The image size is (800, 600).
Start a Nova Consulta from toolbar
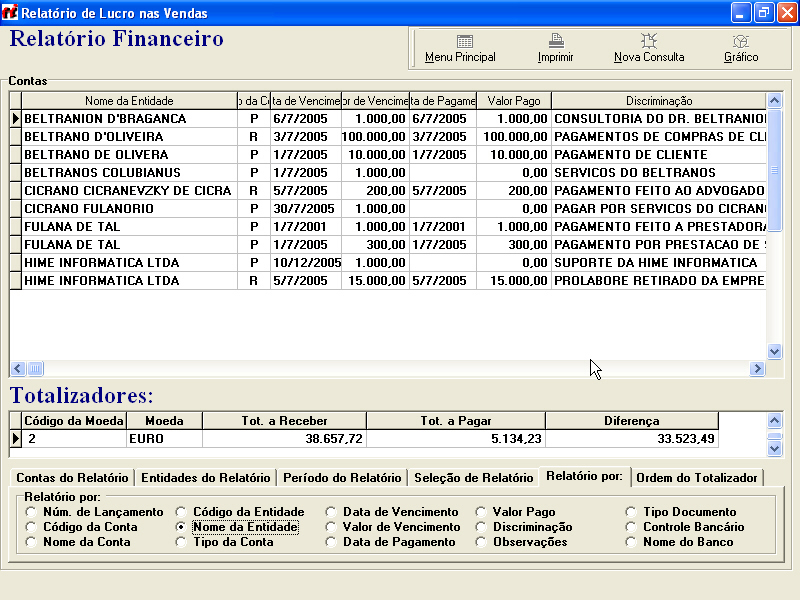click(649, 42)
